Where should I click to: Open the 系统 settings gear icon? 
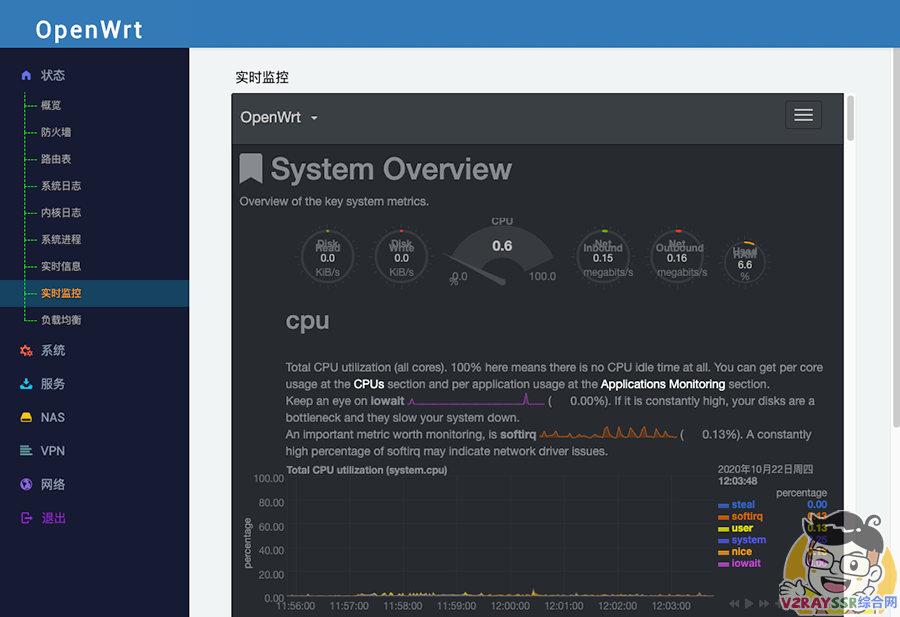[x=26, y=350]
